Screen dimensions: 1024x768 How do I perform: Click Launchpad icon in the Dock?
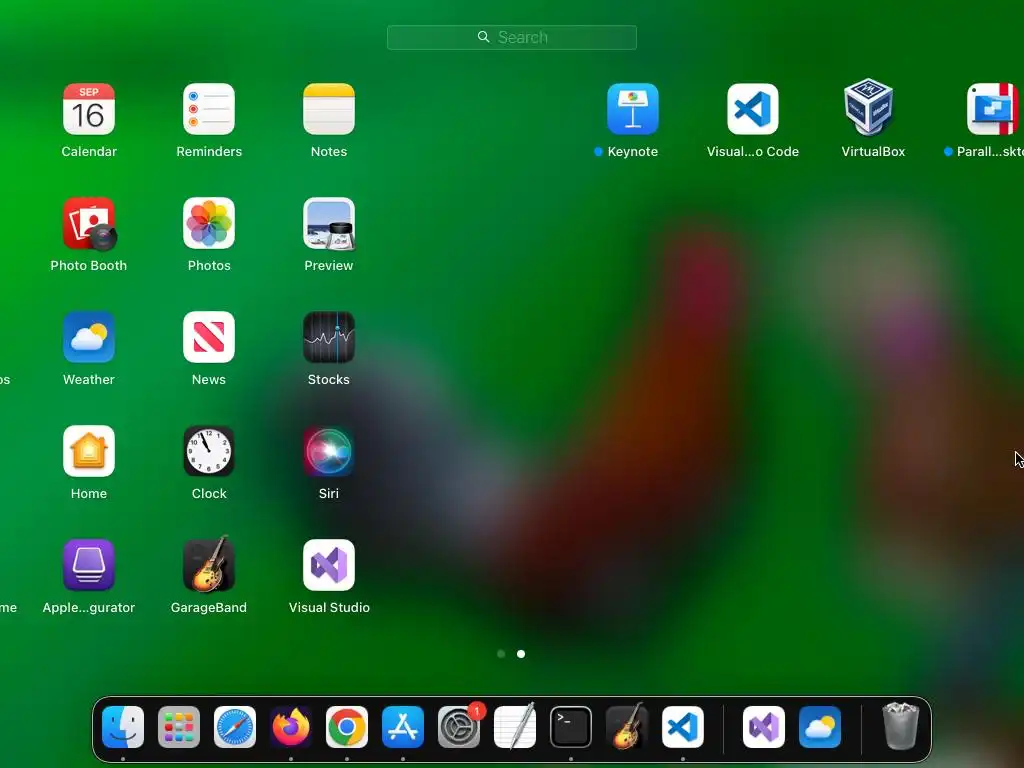click(179, 727)
